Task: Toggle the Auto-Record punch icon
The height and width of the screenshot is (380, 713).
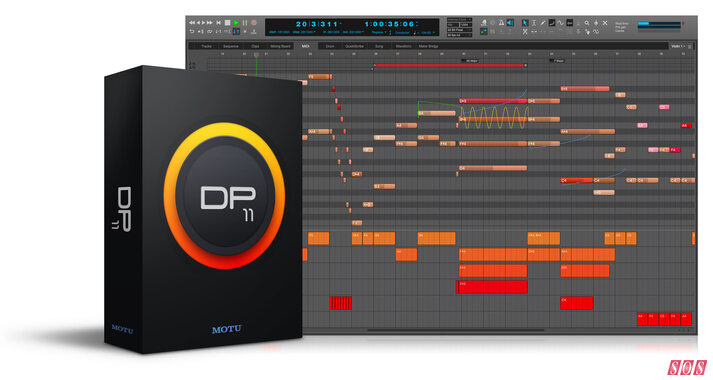Action: coord(201,32)
